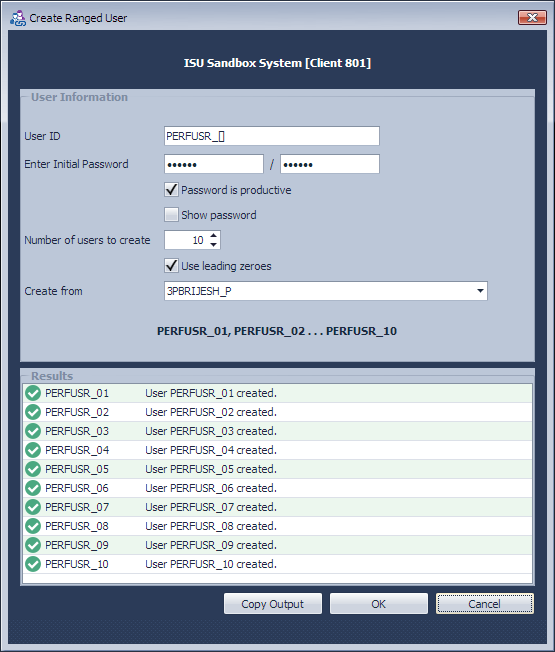Click the green check icon for PERFUSR_01

coord(33,393)
